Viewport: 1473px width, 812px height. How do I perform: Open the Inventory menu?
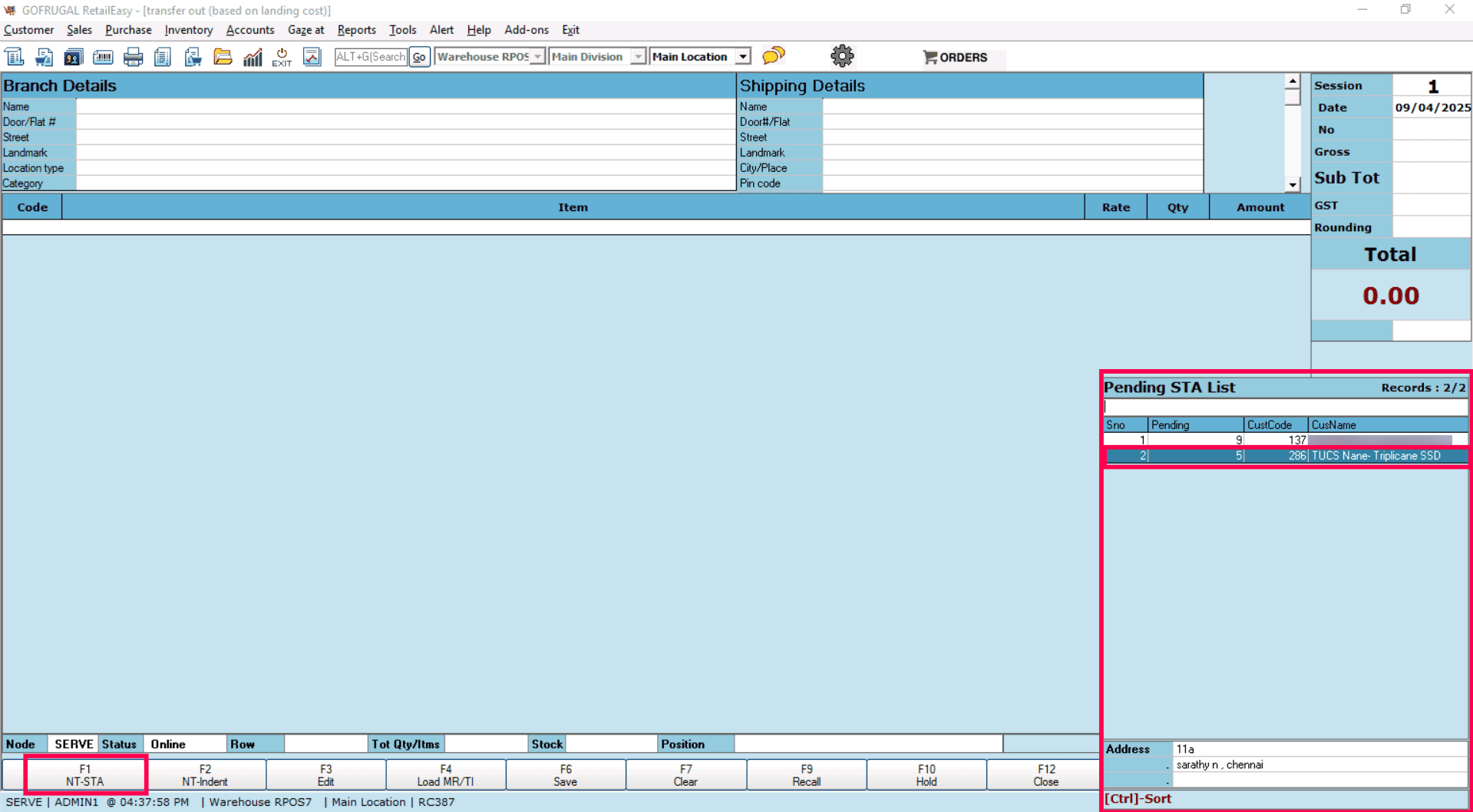(x=188, y=30)
